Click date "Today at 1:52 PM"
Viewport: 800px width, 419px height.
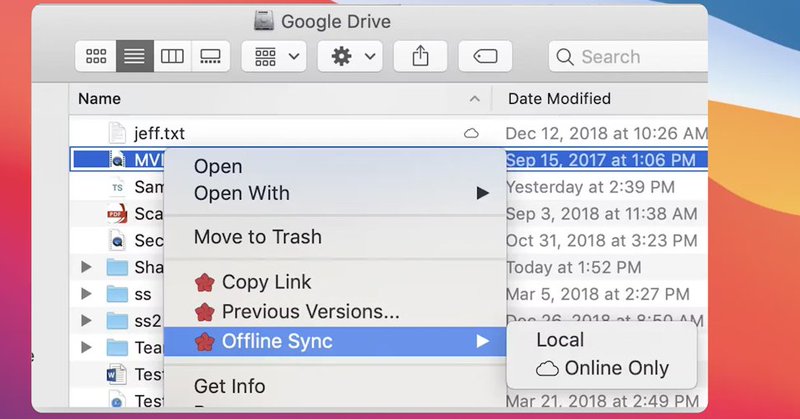coord(573,267)
